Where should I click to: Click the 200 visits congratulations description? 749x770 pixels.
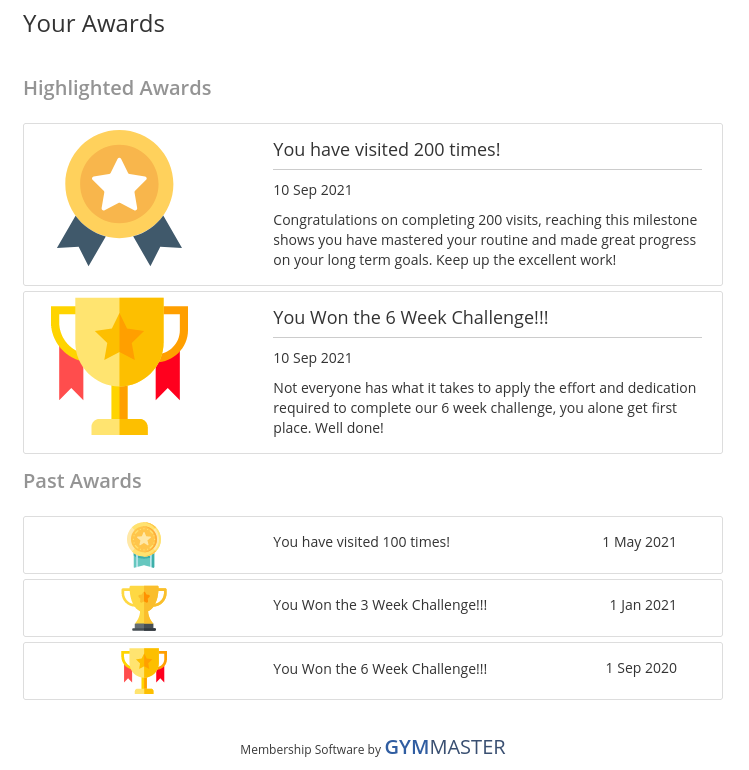(x=485, y=240)
